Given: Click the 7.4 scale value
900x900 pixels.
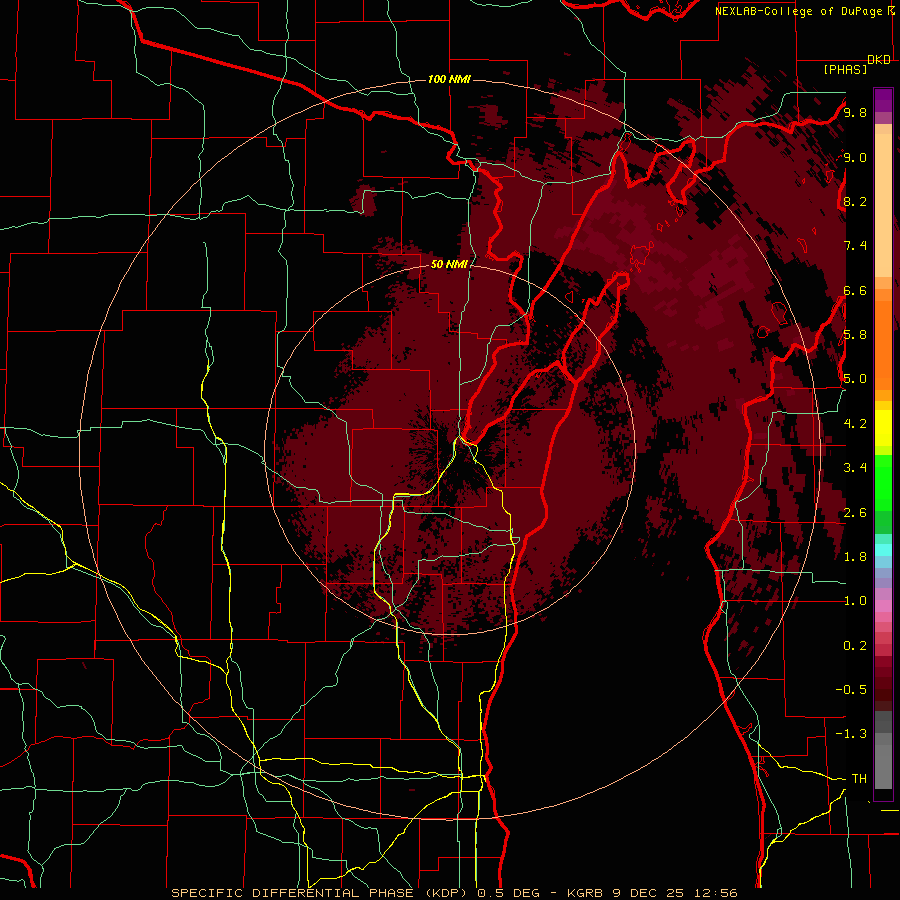Looking at the screenshot, I should coord(855,246).
